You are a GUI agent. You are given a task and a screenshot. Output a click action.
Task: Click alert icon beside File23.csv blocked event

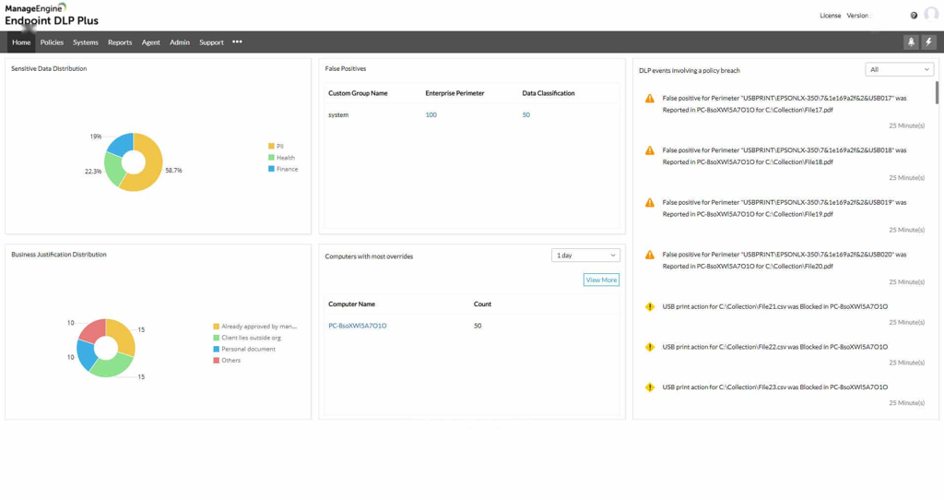[x=650, y=387]
